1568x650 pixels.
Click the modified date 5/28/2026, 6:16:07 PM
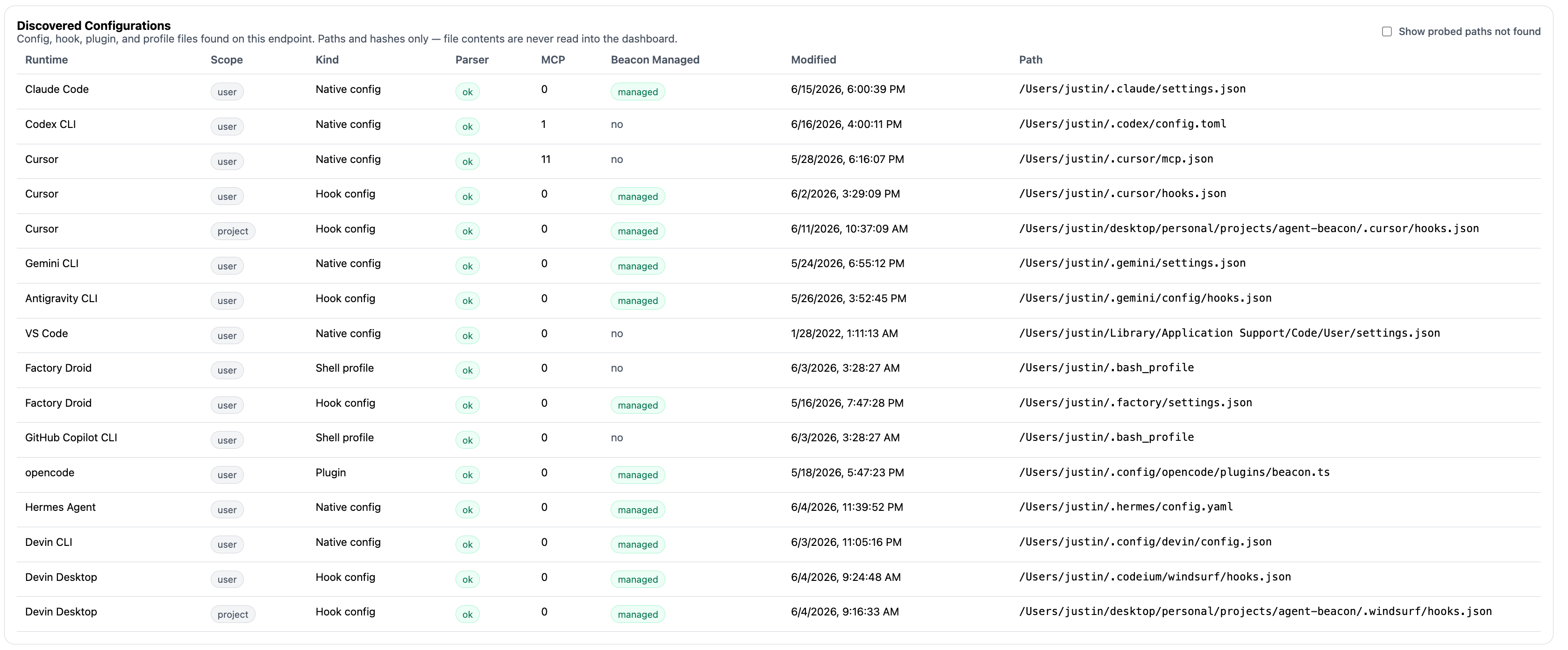pos(847,159)
